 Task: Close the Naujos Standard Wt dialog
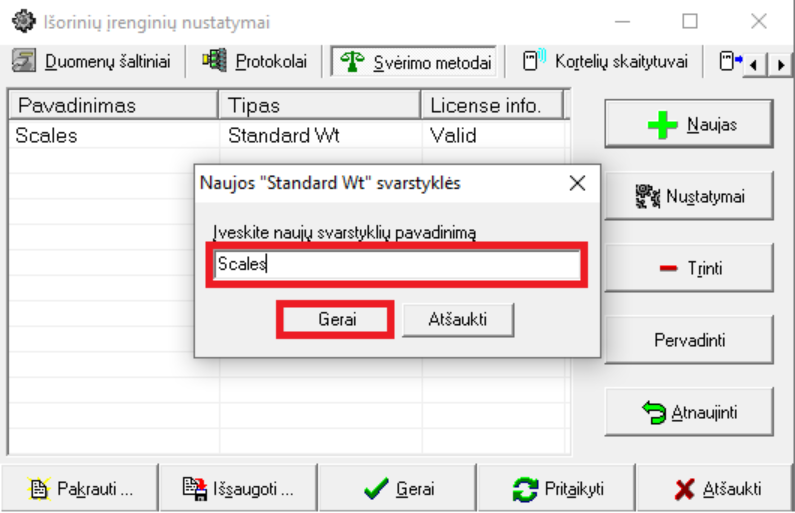(577, 183)
